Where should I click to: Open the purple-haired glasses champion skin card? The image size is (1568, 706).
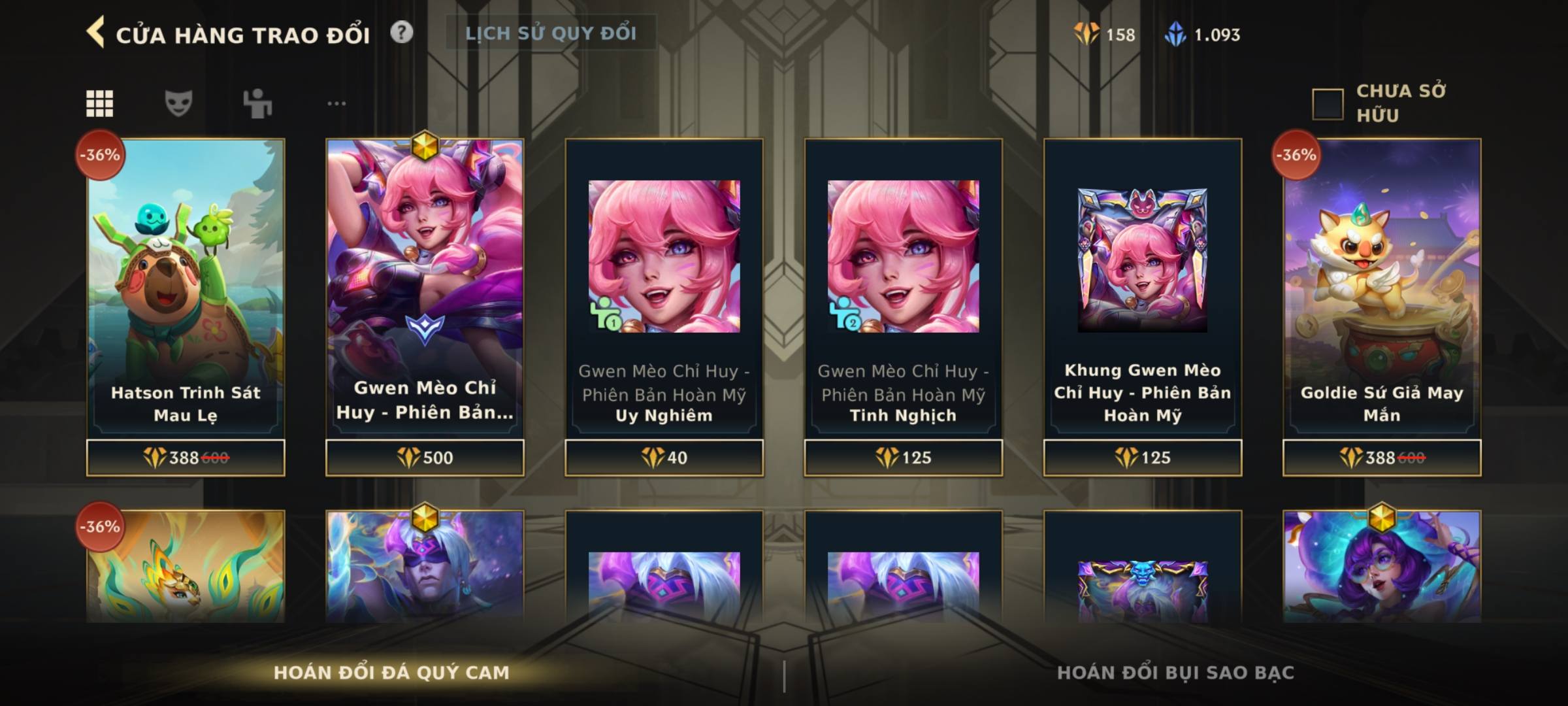pos(1382,566)
